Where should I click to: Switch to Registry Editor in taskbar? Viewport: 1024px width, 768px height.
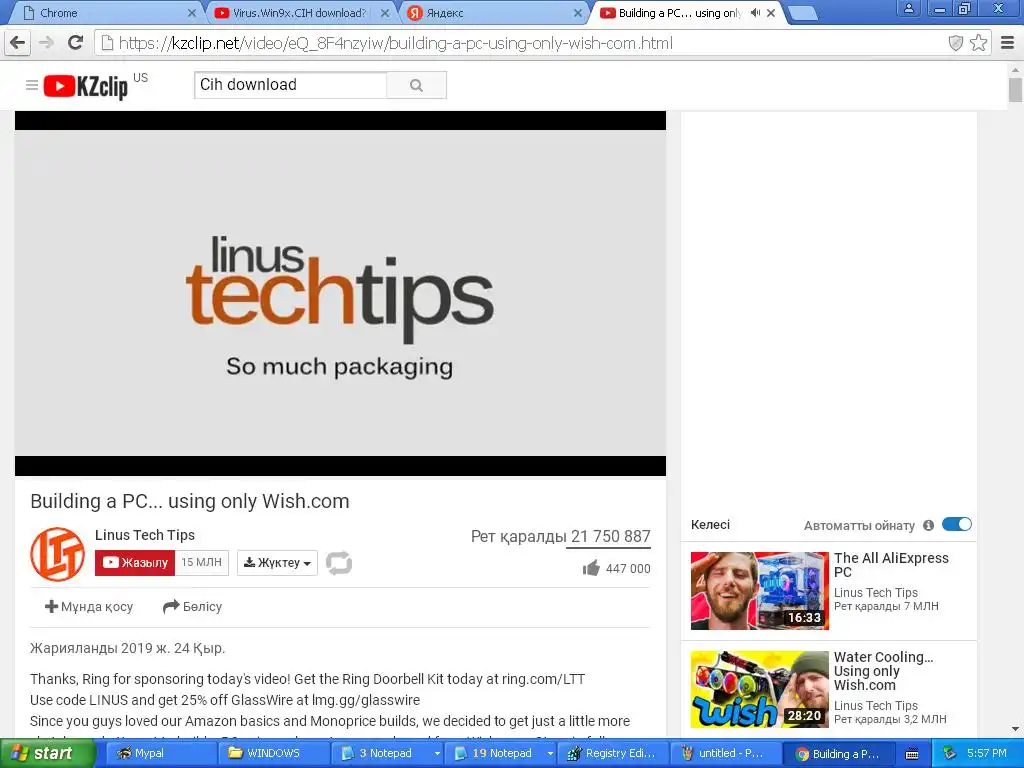click(614, 753)
